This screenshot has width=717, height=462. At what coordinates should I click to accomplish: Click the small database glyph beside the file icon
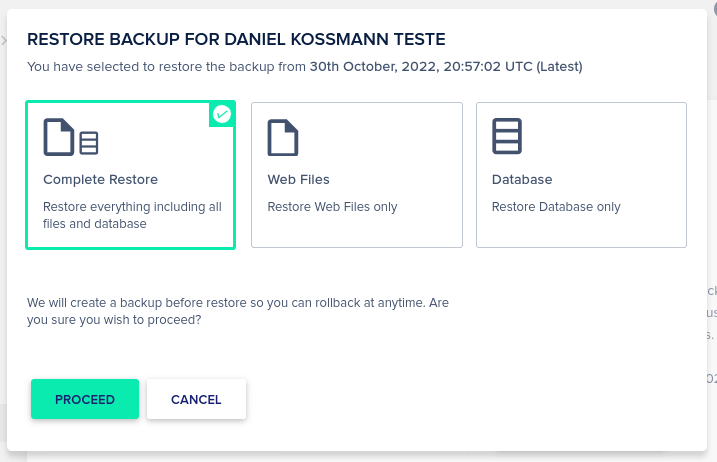pyautogui.click(x=89, y=143)
